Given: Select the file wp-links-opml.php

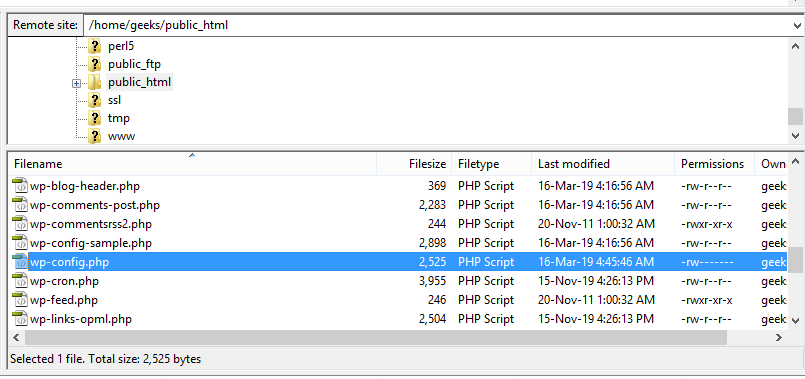Looking at the screenshot, I should (x=81, y=319).
